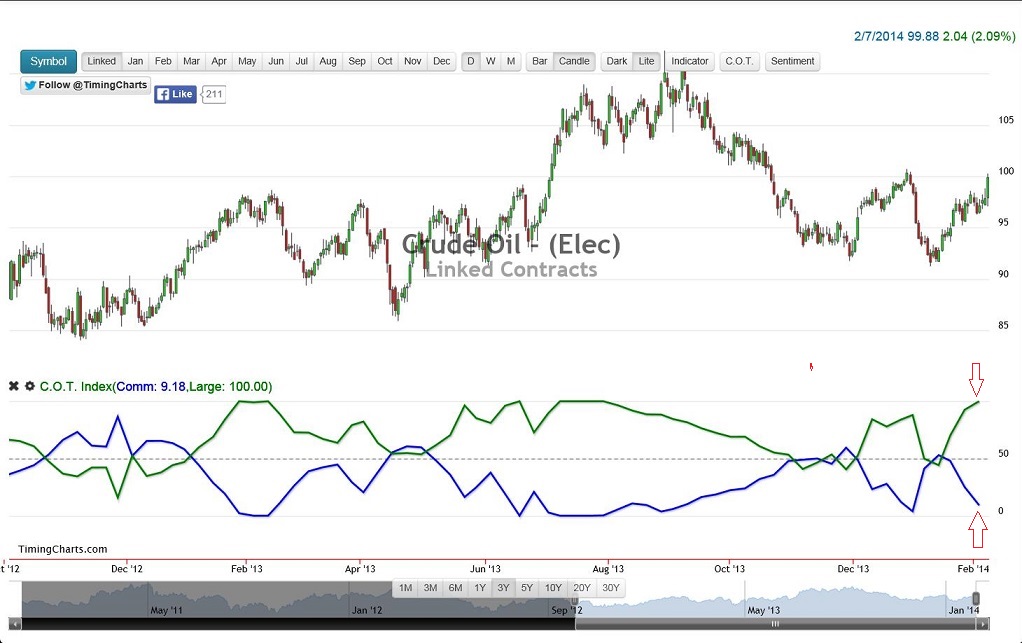Switch to Weekly timeframe with W

(x=490, y=61)
